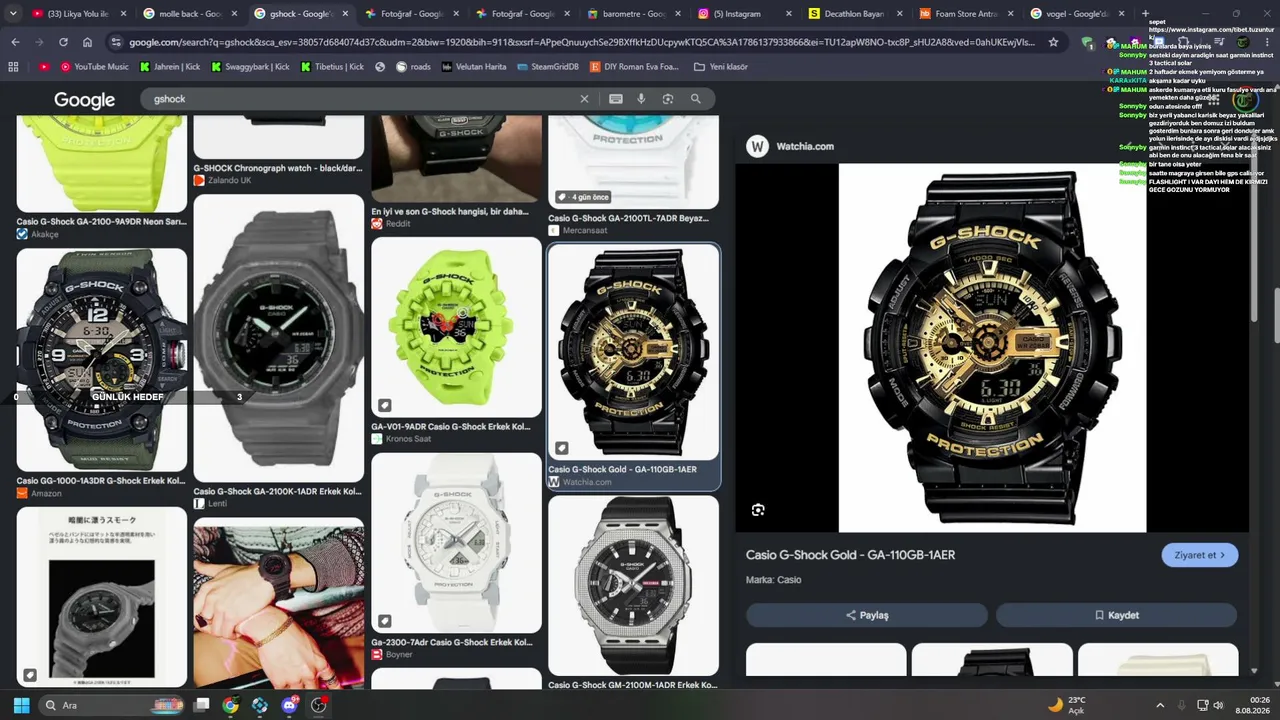Open the YouTube Music bookmark
Image resolution: width=1280 pixels, height=720 pixels.
[x=95, y=67]
